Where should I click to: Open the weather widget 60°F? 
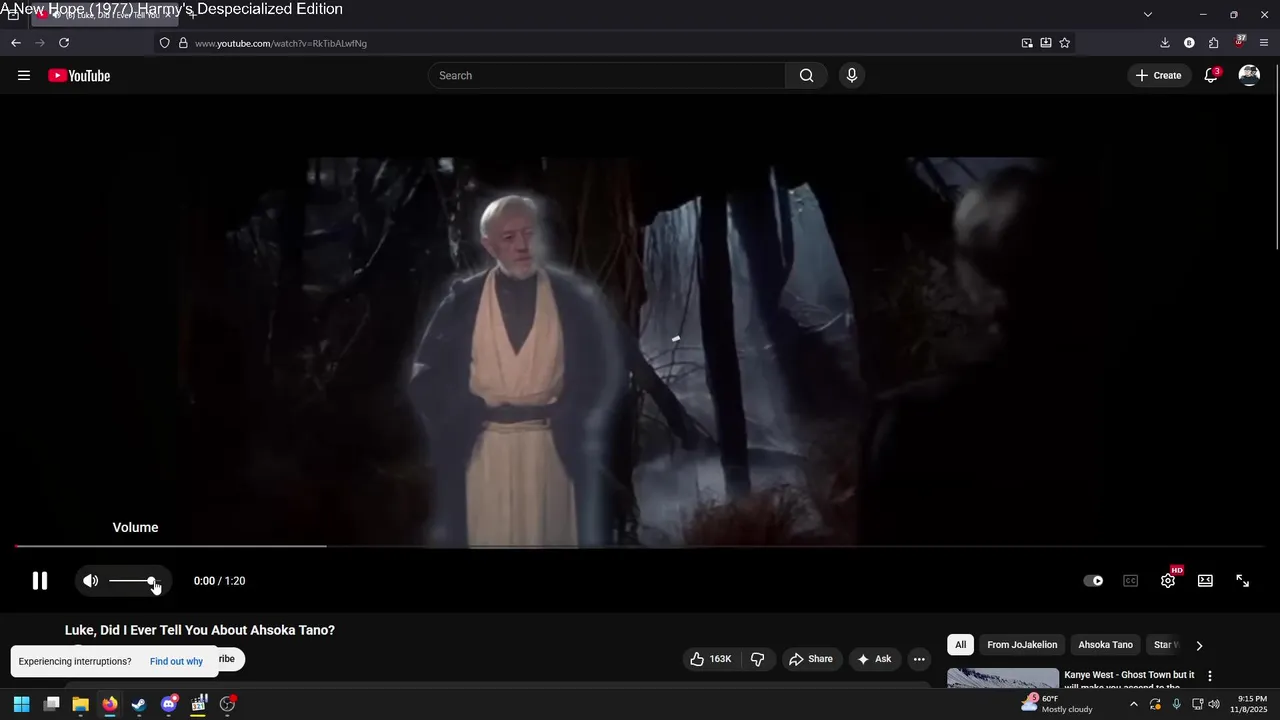point(1057,704)
